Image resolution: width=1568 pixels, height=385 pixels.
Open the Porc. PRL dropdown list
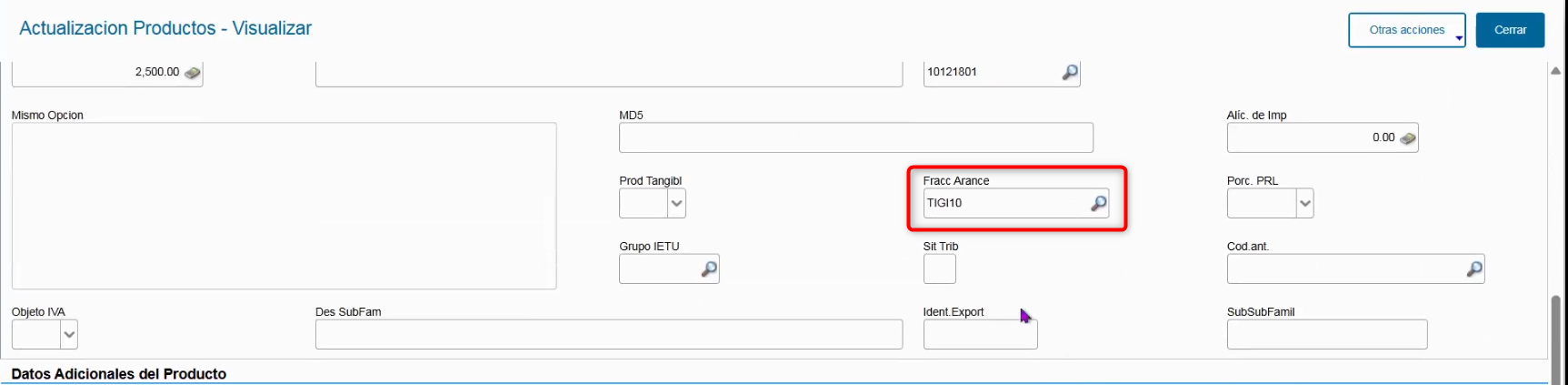pos(1304,203)
